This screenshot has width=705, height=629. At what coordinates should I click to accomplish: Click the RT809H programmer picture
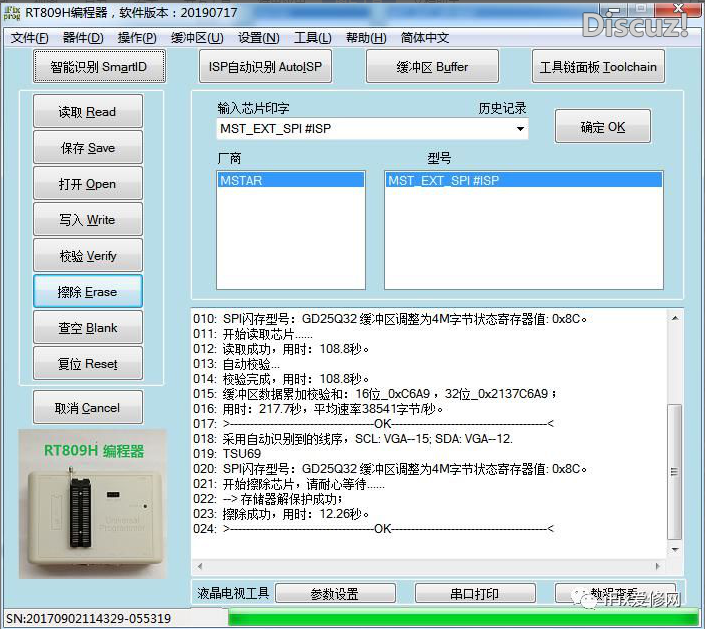[x=93, y=504]
